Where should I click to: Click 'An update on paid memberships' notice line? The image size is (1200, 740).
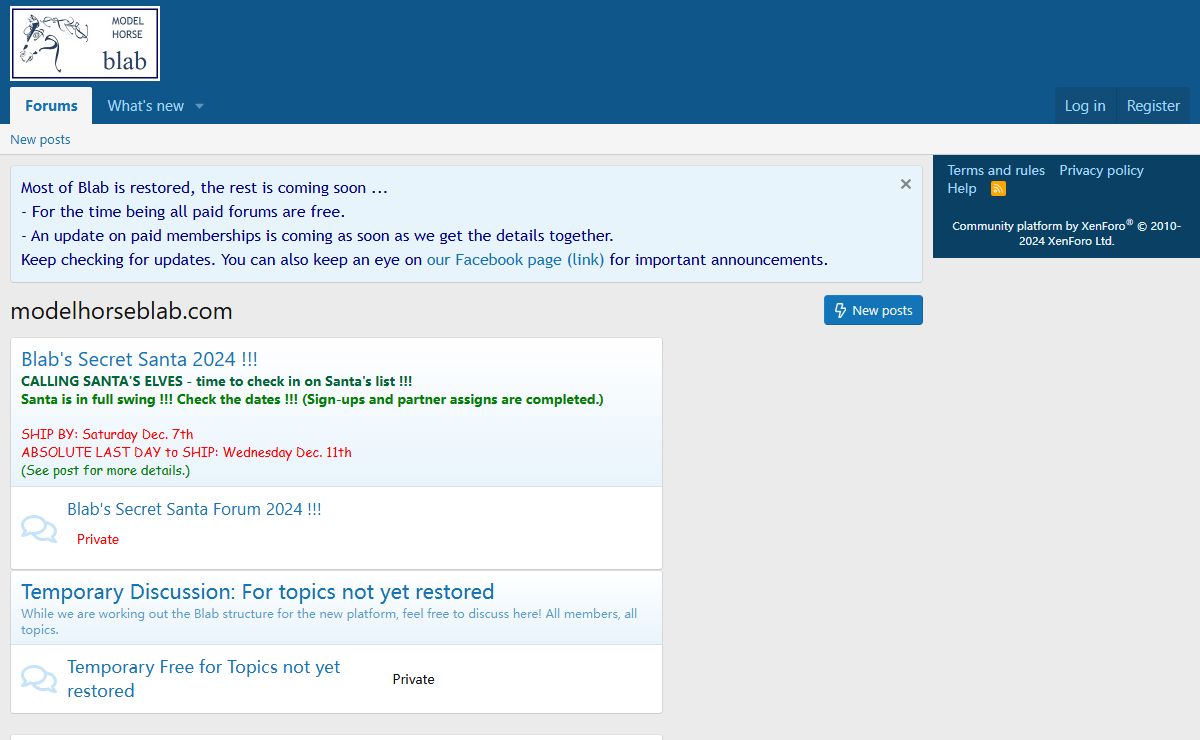(x=317, y=236)
